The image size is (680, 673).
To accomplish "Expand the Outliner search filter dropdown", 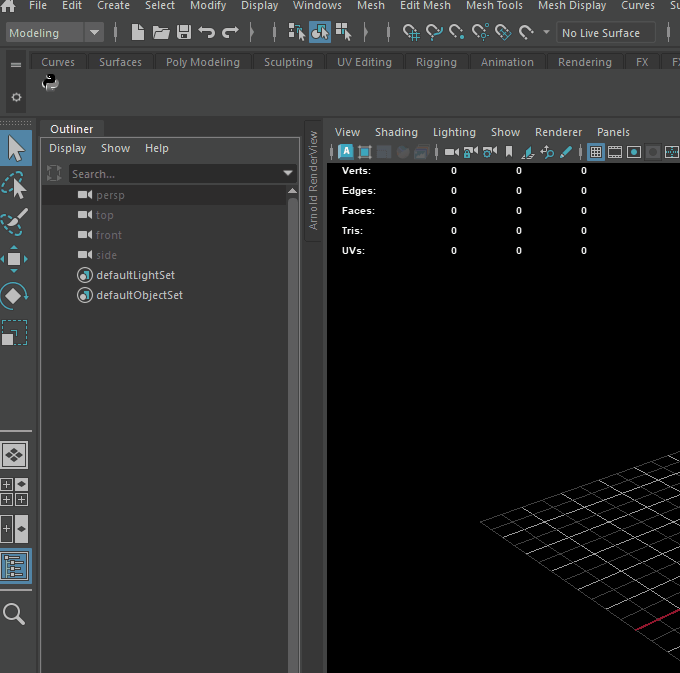I will 288,174.
